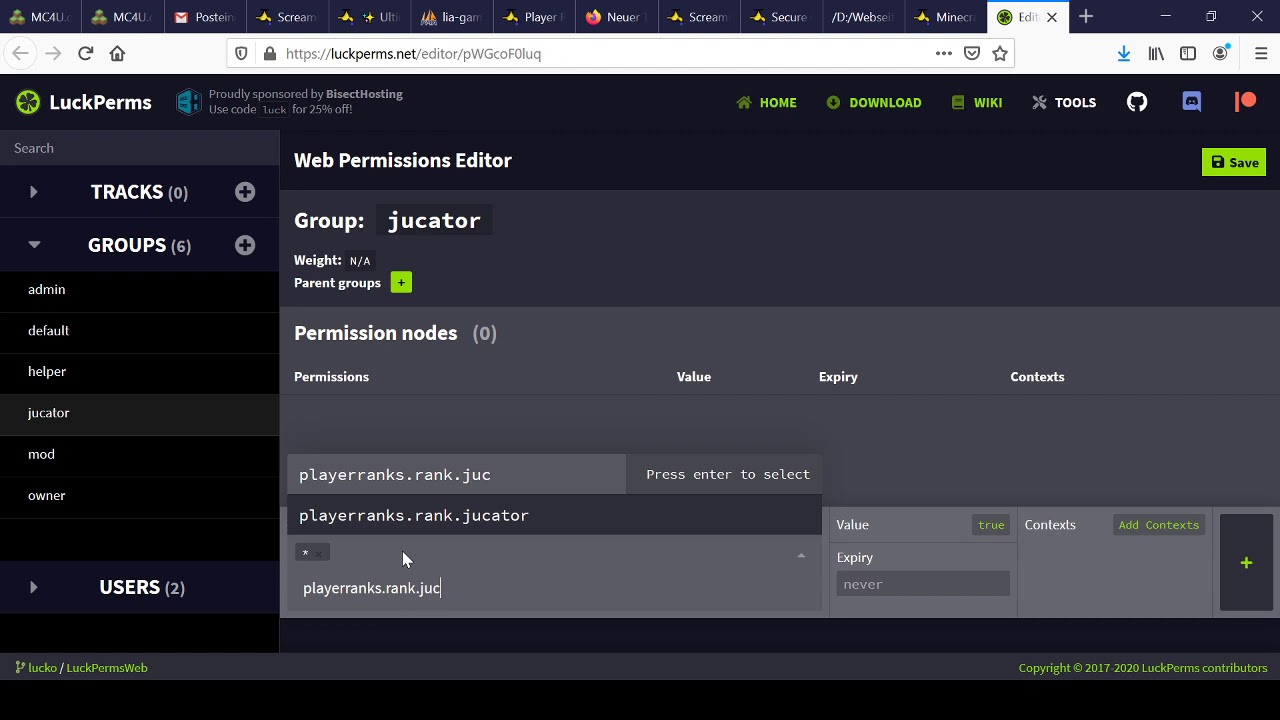
Task: Open the WIKI nav item
Action: tap(977, 102)
